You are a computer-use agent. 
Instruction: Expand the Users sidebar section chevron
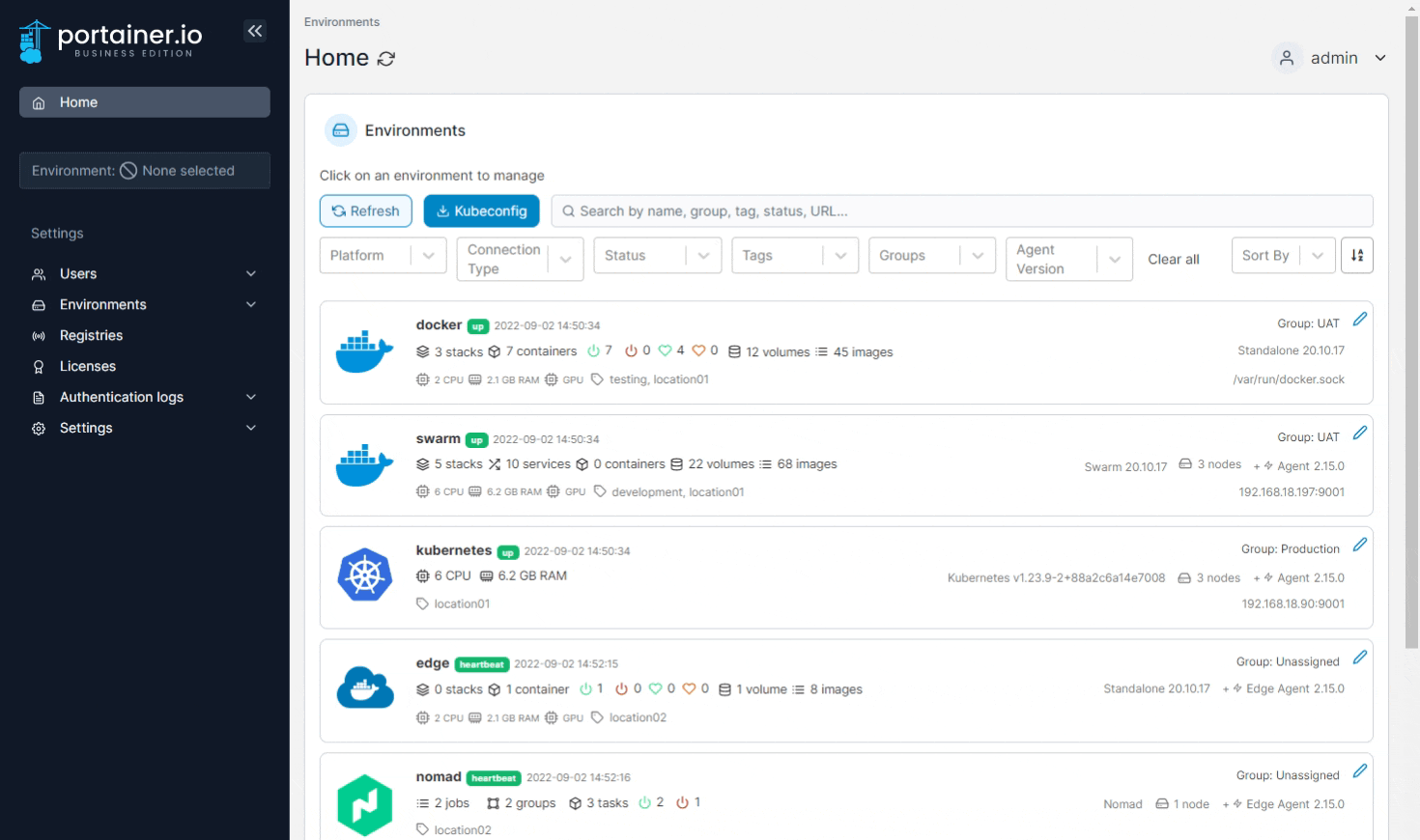pyautogui.click(x=251, y=274)
